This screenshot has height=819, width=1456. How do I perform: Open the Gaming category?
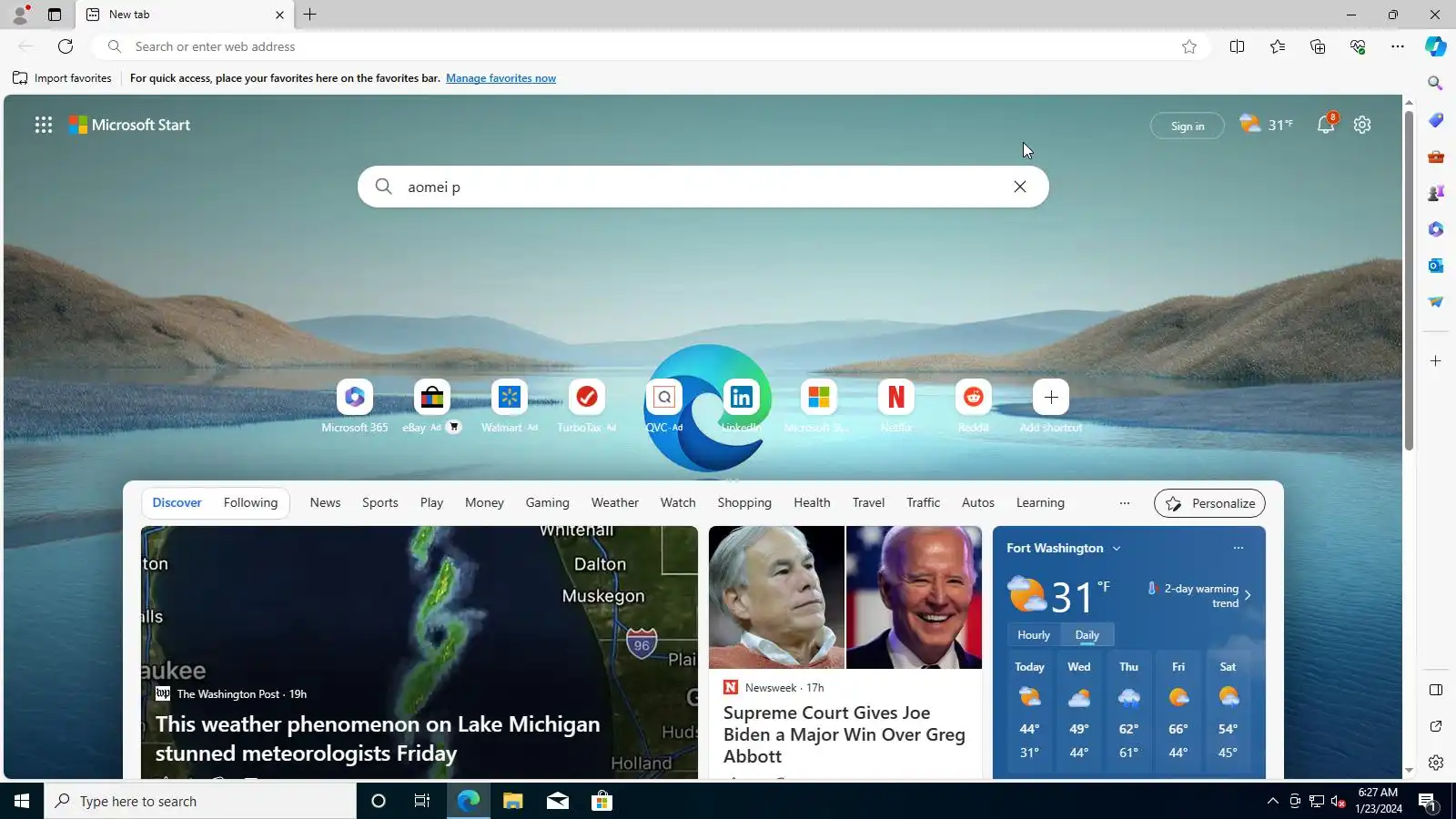point(548,503)
